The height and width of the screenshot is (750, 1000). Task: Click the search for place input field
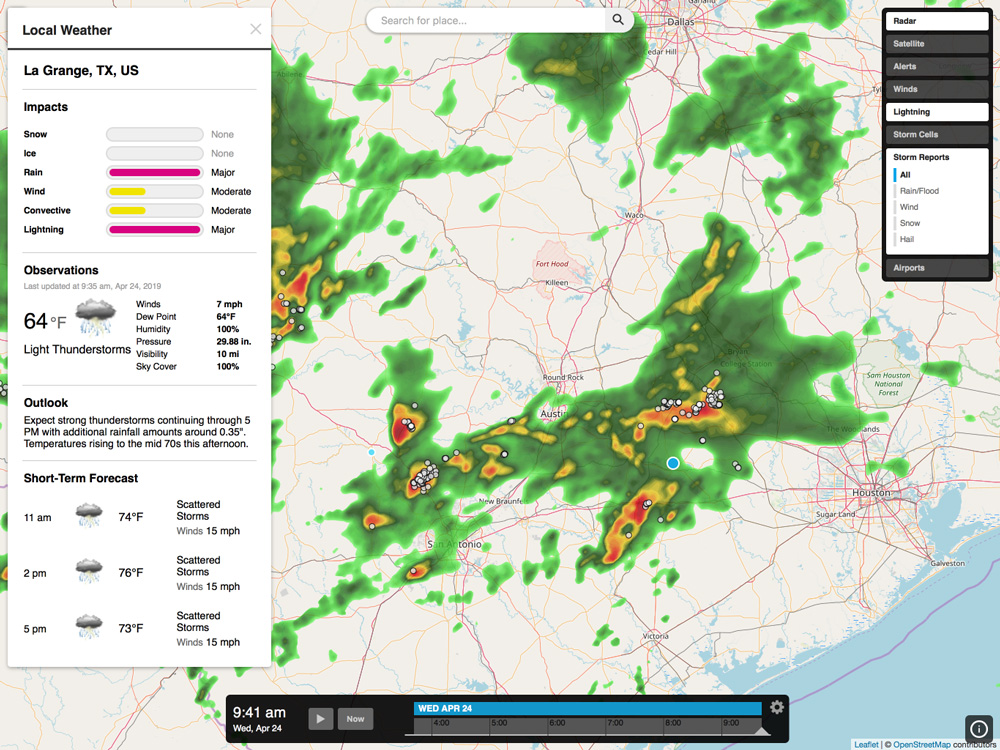click(x=490, y=20)
